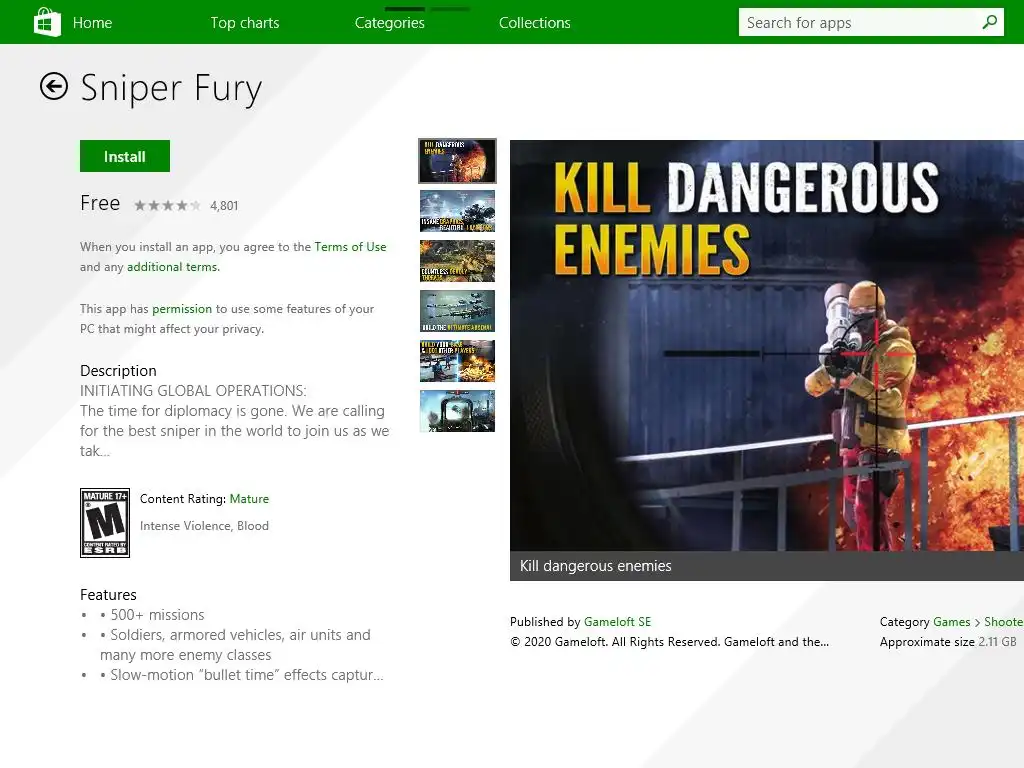The height and width of the screenshot is (768, 1024).
Task: Click the Kill dangerous enemies caption
Action: coord(596,566)
